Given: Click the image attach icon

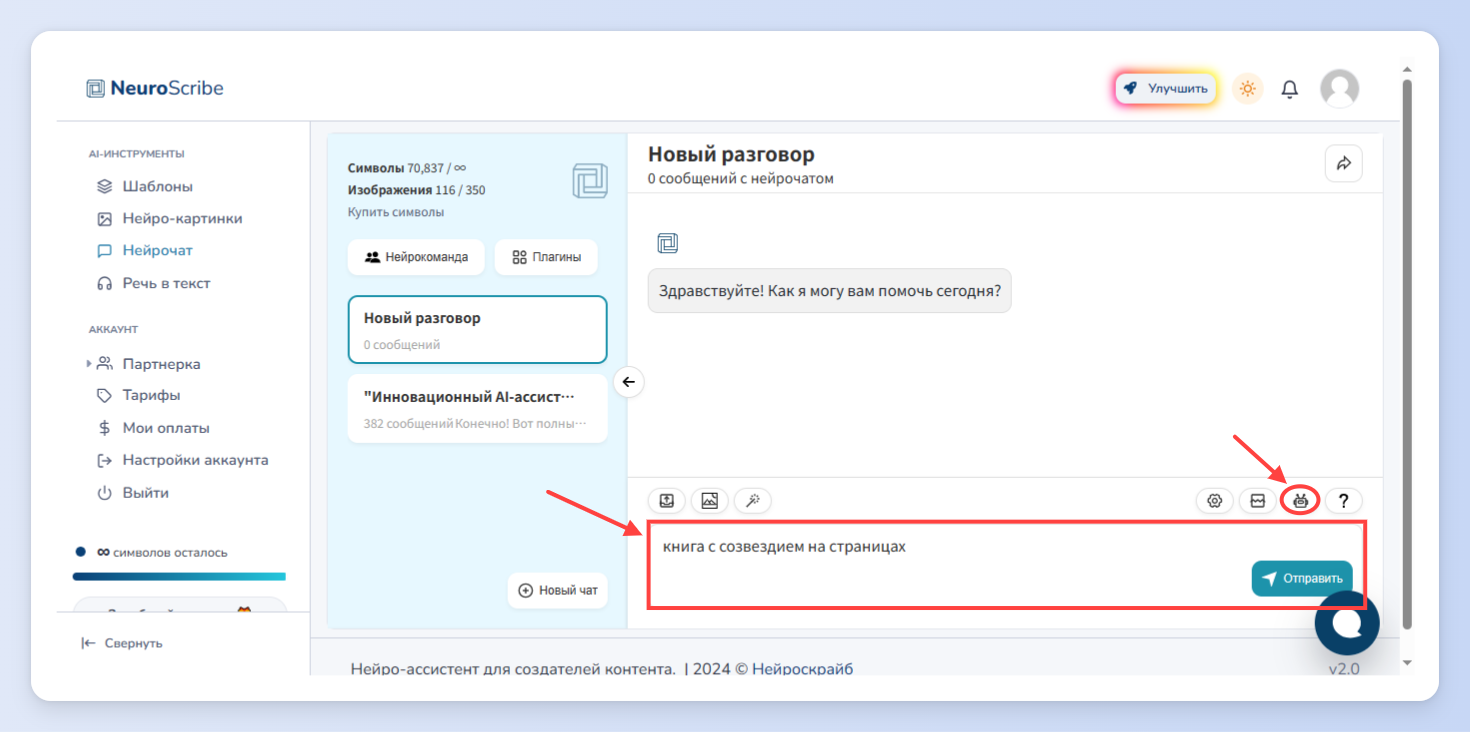Looking at the screenshot, I should 710,501.
